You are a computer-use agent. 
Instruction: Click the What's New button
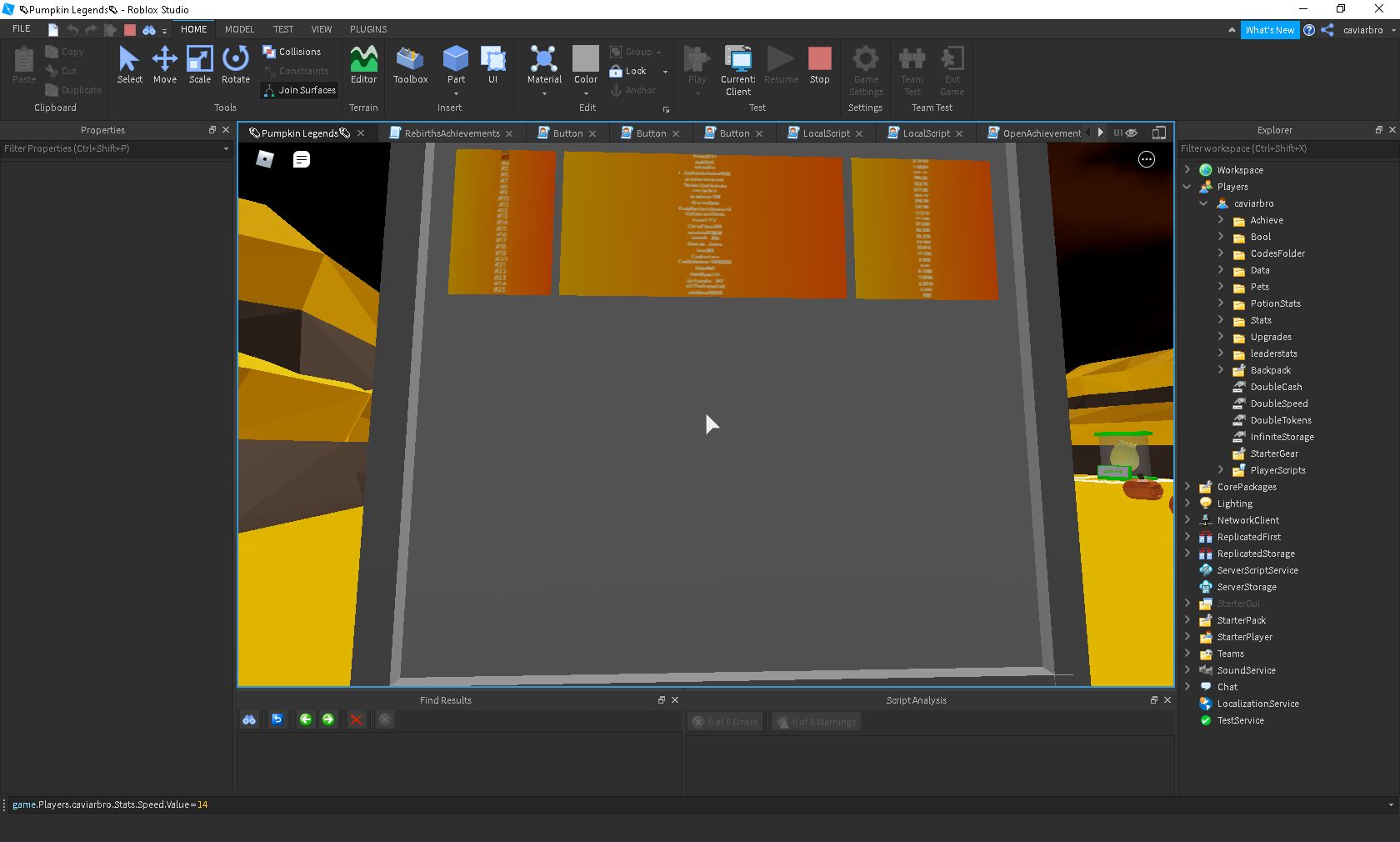1269,30
